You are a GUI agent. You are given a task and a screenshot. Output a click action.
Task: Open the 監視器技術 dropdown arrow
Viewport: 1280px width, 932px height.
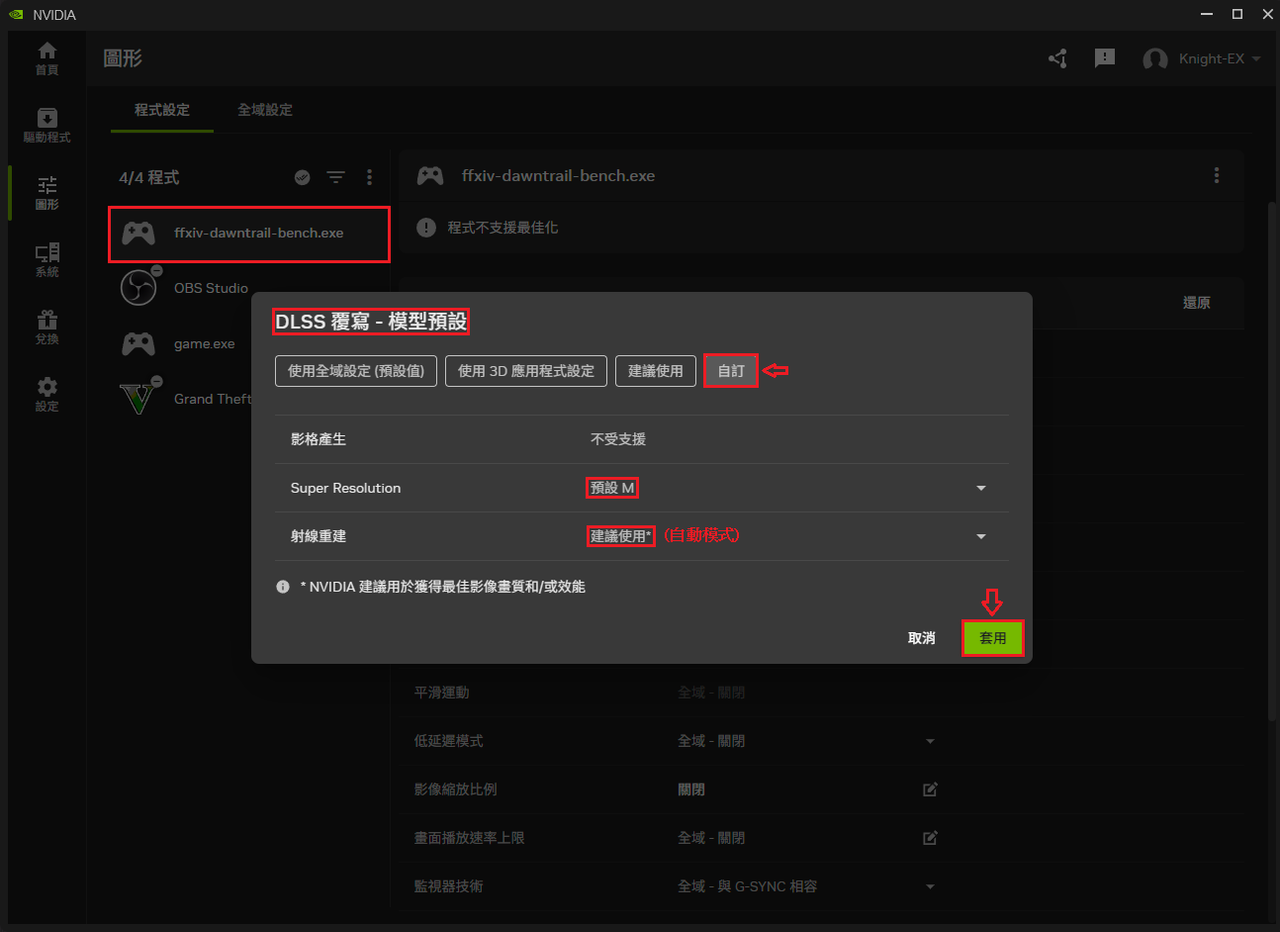tap(930, 887)
